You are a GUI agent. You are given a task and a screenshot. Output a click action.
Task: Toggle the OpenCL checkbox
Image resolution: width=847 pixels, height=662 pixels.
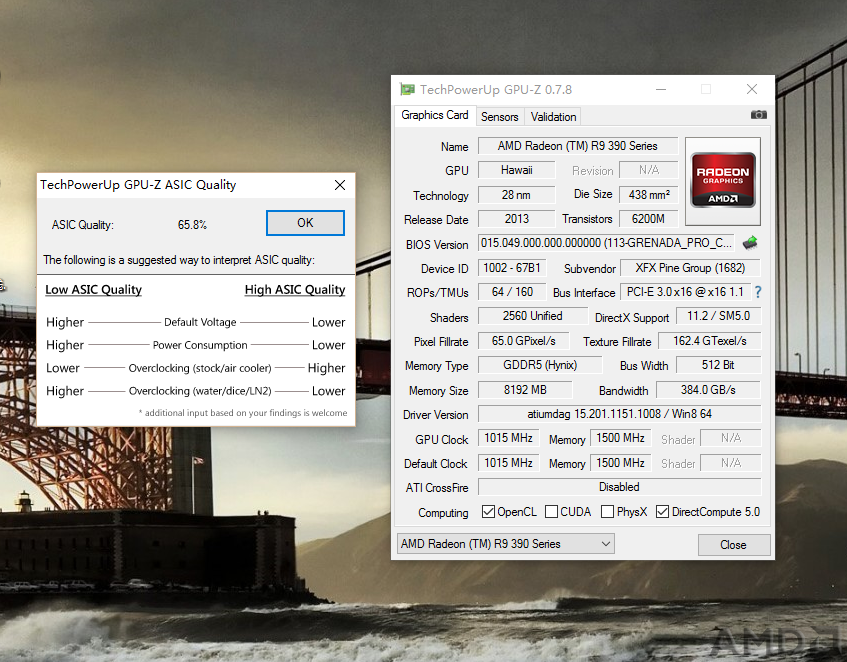[488, 511]
